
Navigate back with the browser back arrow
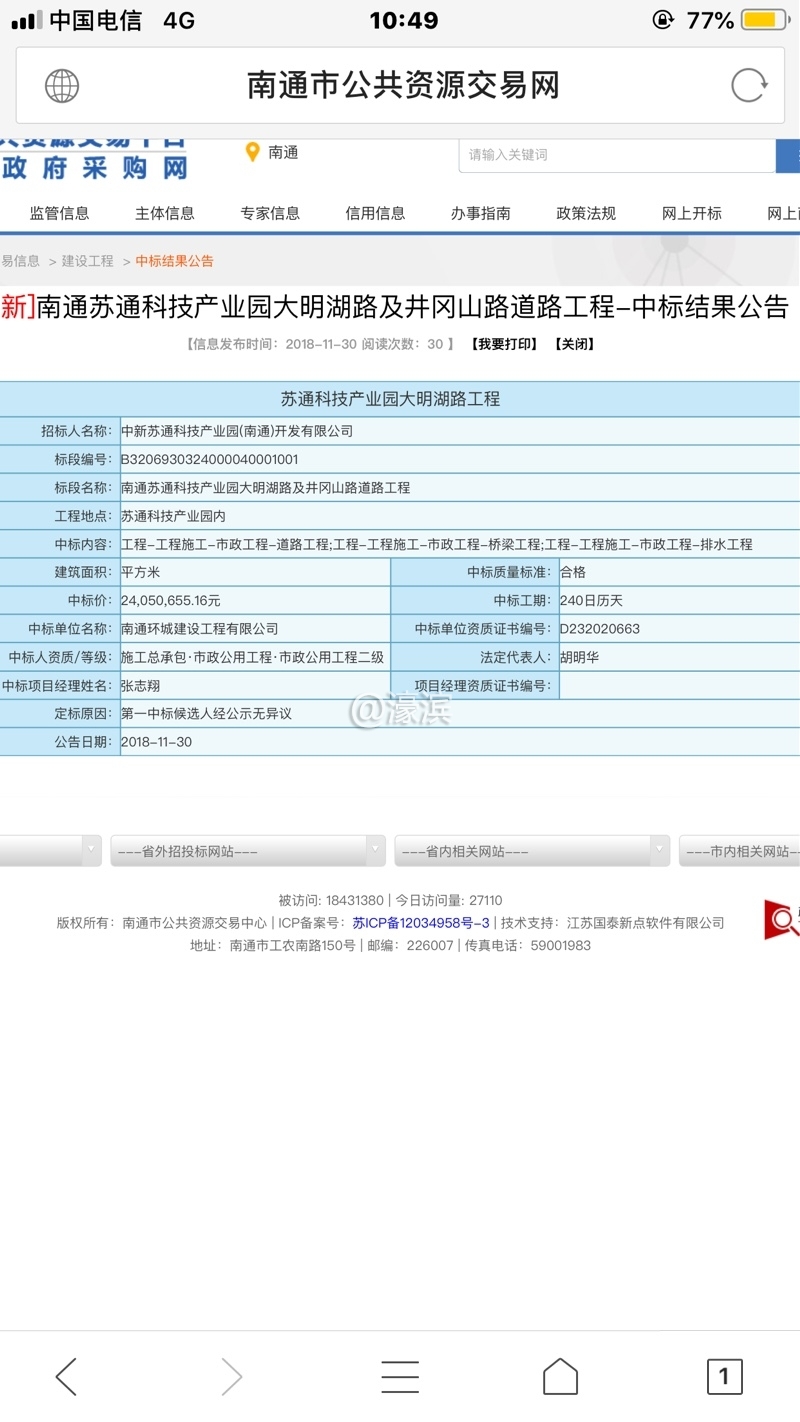(x=66, y=1374)
